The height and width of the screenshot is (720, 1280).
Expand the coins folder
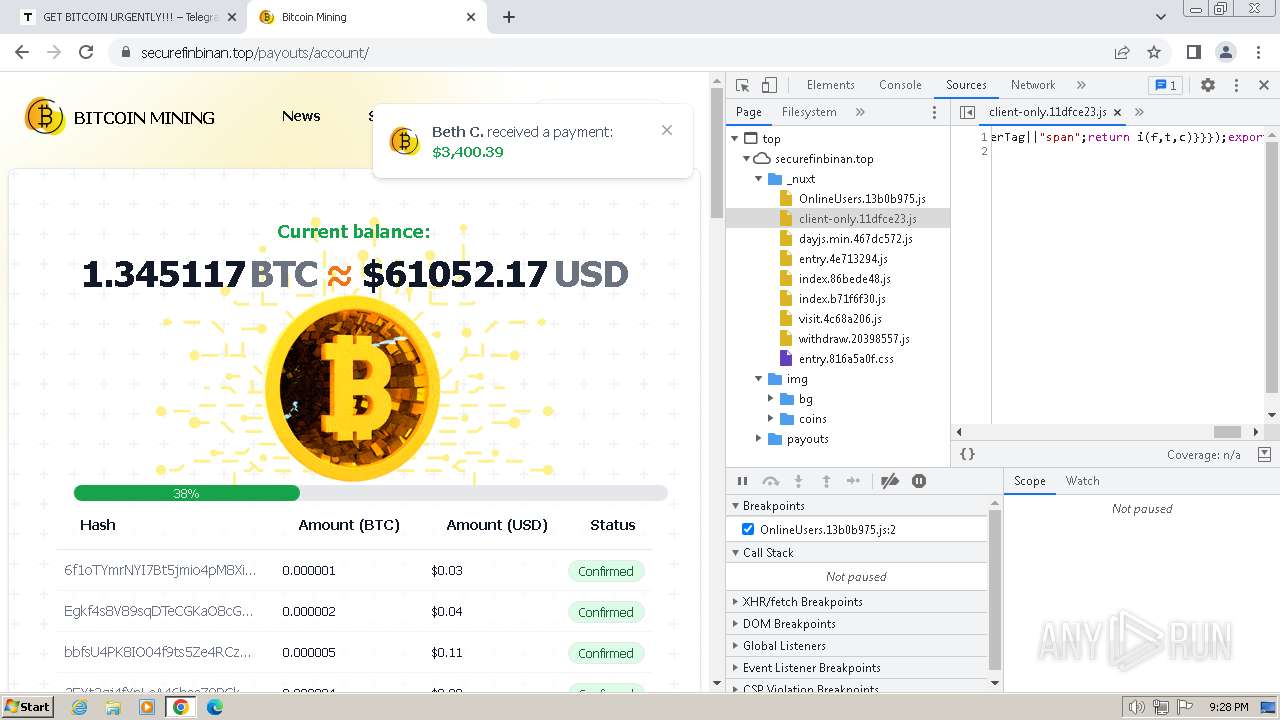771,419
